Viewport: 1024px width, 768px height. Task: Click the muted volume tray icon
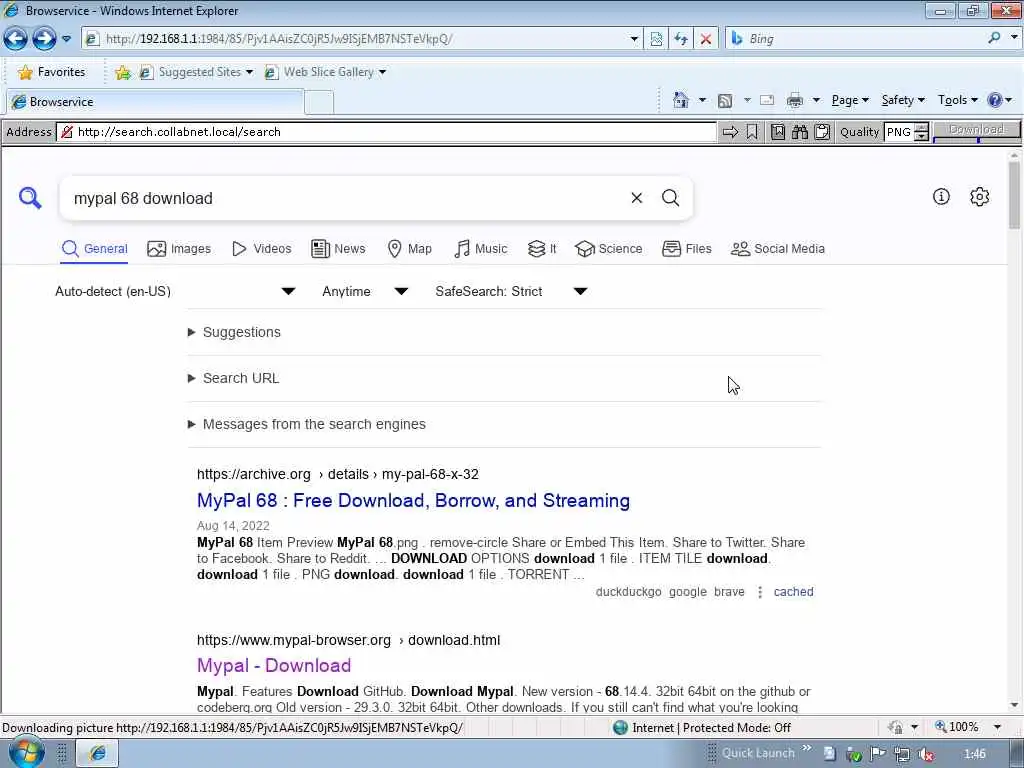click(x=925, y=754)
